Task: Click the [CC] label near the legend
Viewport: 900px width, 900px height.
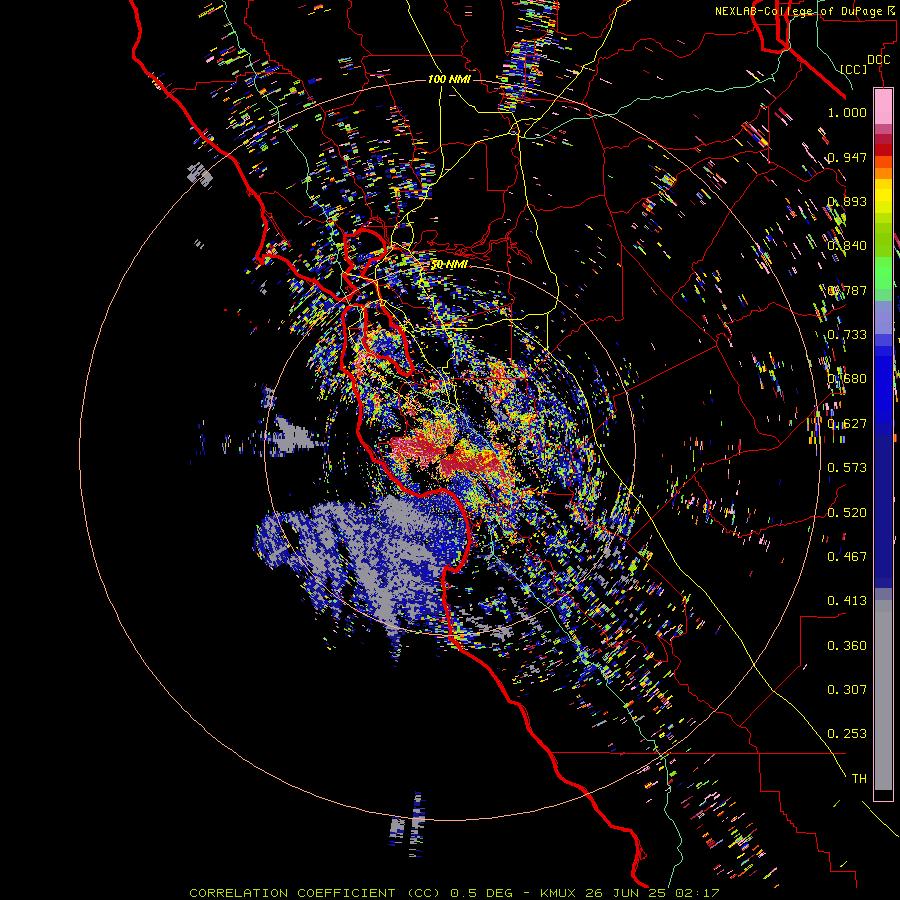Action: click(x=854, y=69)
